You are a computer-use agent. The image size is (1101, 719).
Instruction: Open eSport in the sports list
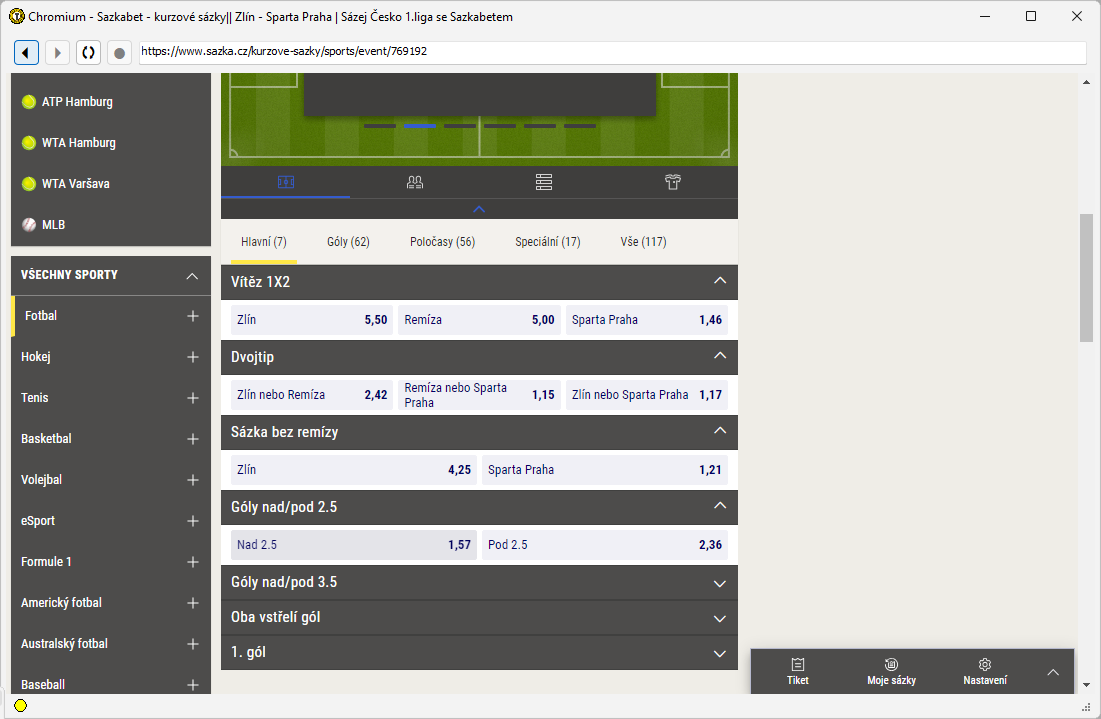tap(38, 521)
